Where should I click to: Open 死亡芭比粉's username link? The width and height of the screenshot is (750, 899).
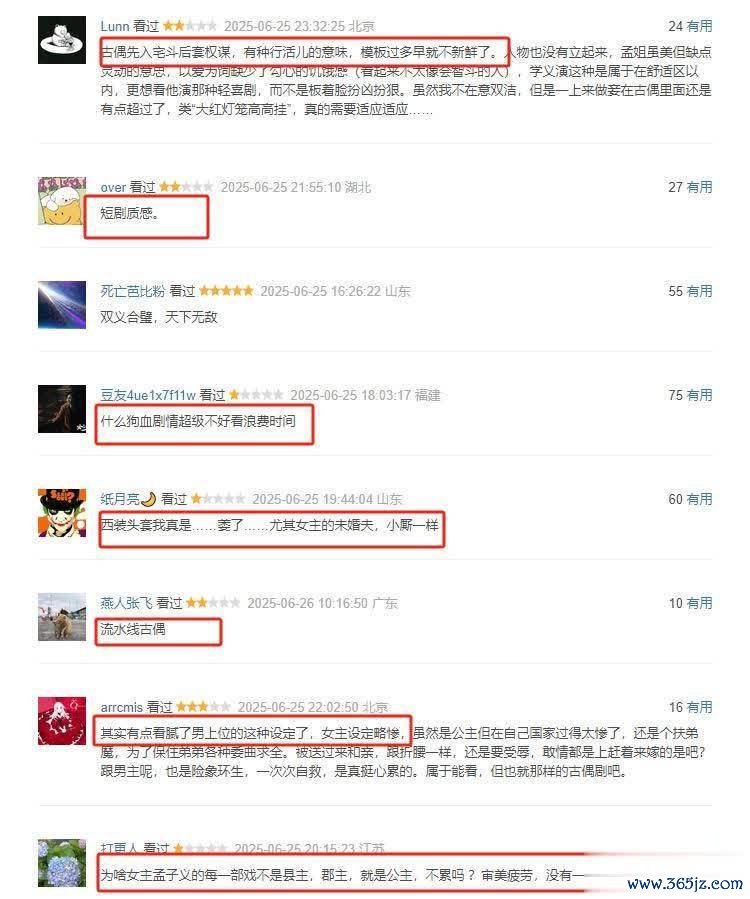(x=132, y=291)
